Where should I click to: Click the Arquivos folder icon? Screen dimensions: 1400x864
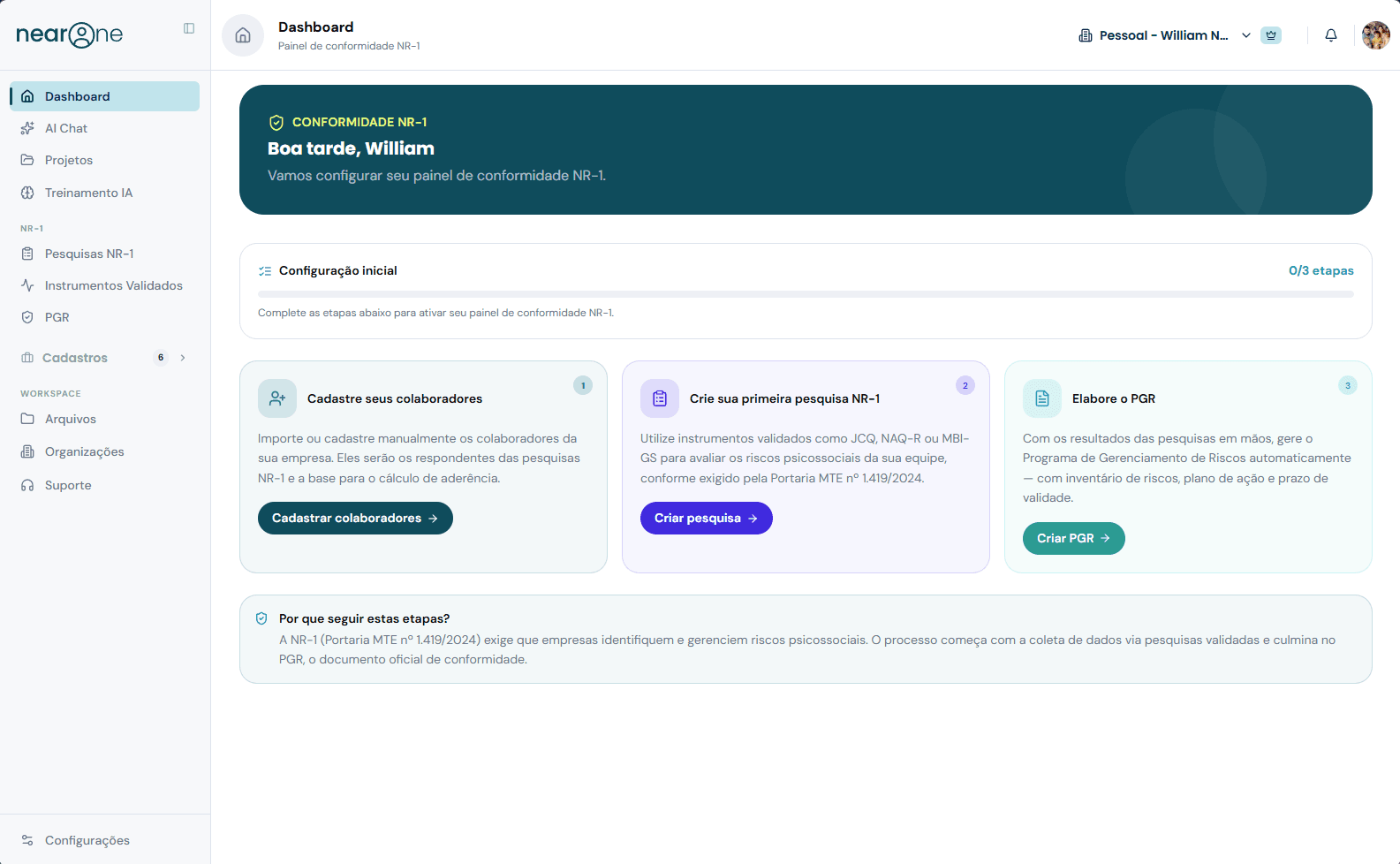(x=27, y=419)
